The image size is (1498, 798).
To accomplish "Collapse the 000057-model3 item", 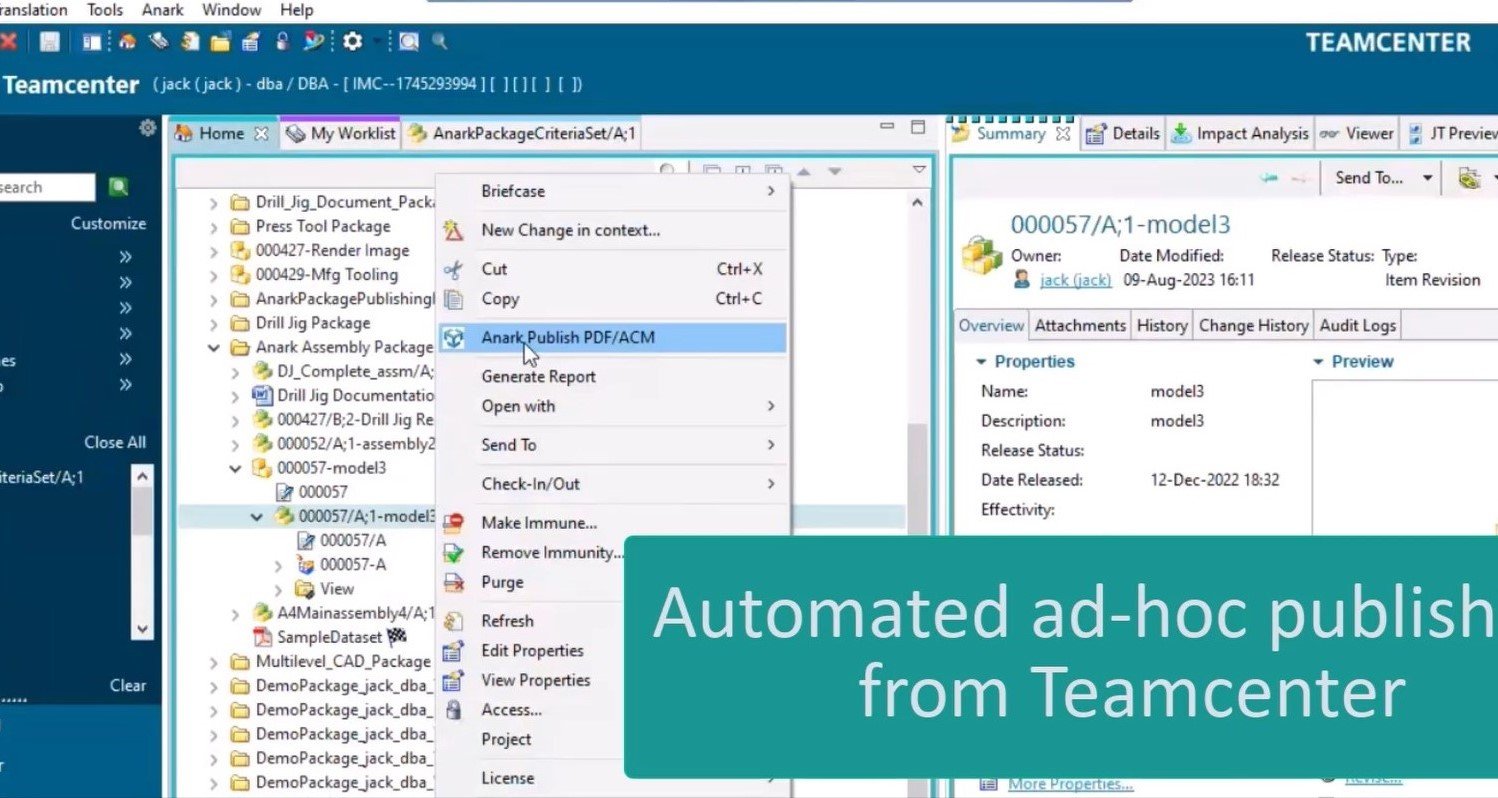I will (235, 468).
